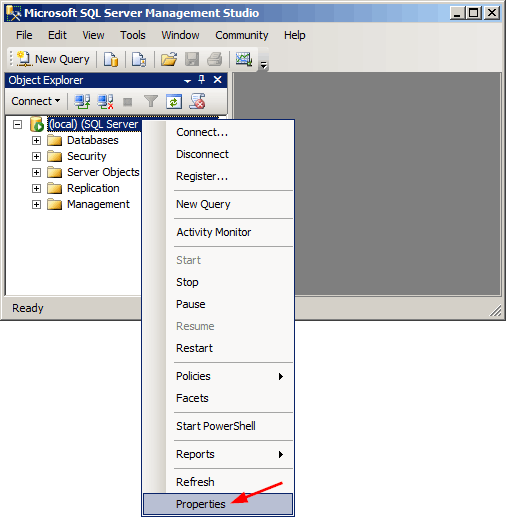The image size is (506, 517).
Task: Click the Replication folder icon
Action: pos(54,188)
